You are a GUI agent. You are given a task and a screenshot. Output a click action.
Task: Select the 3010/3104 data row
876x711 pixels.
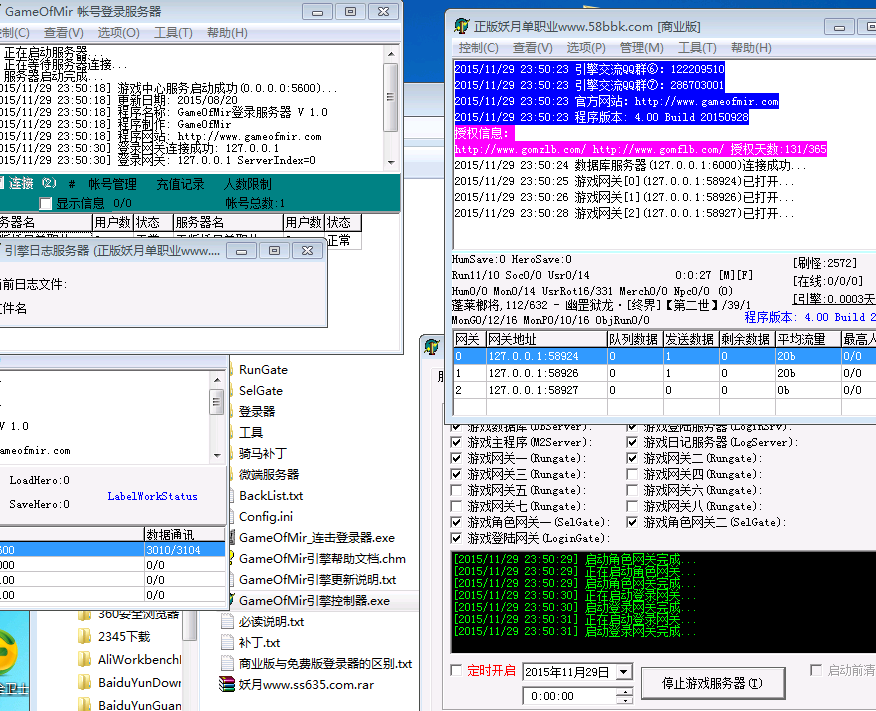[x=112, y=550]
